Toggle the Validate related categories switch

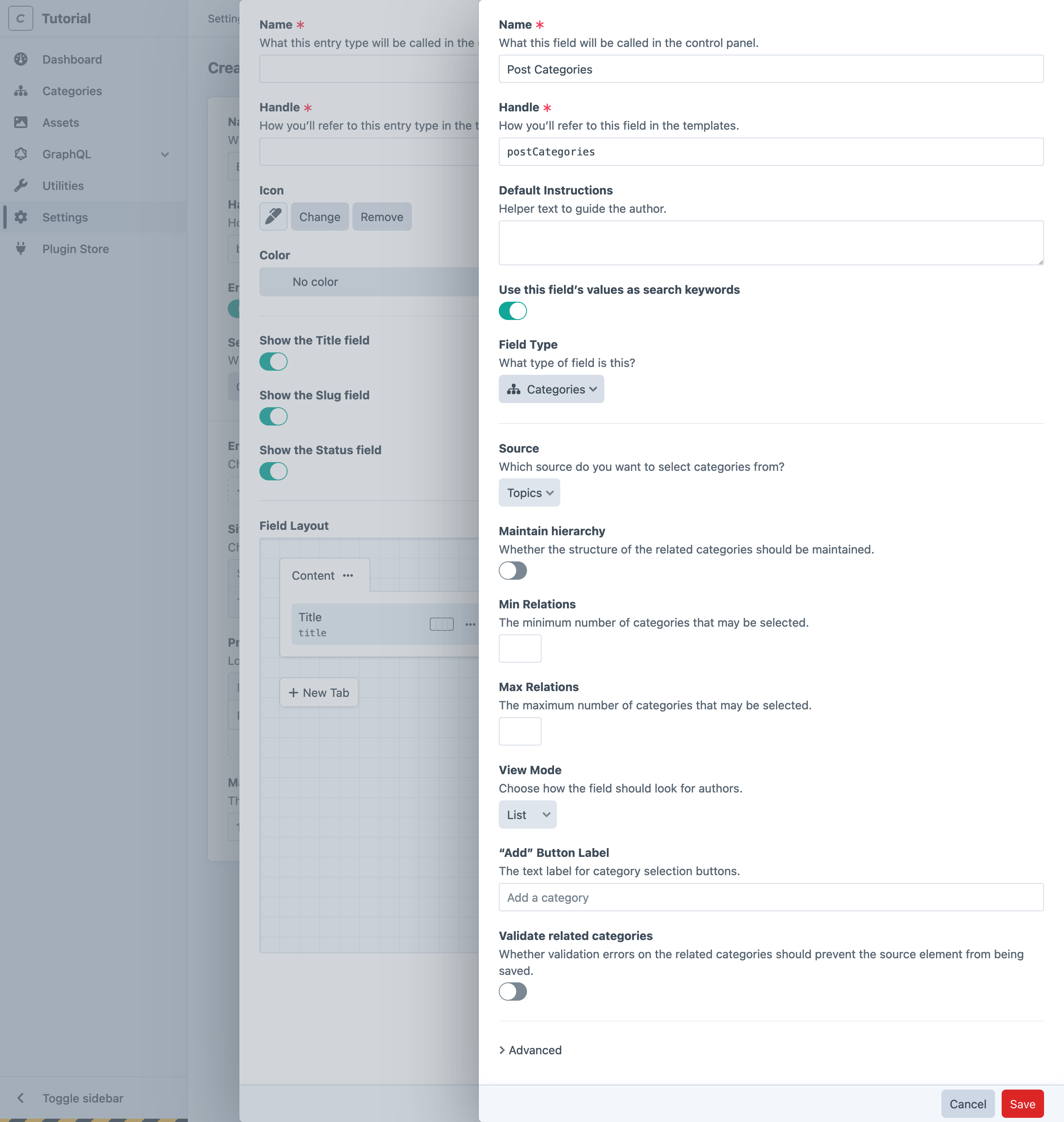click(512, 991)
